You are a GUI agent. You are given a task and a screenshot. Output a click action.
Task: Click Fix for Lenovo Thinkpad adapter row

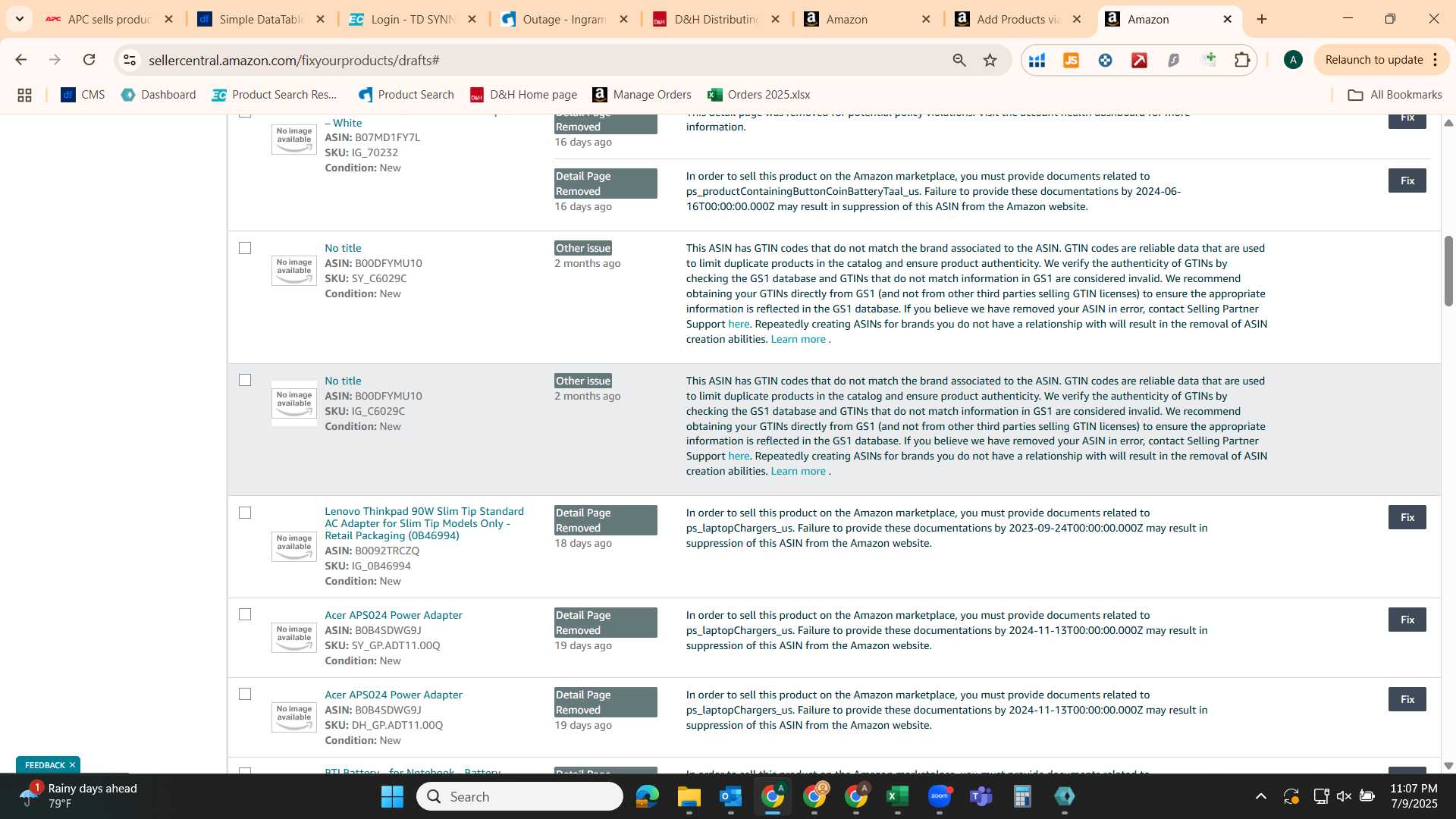coord(1407,517)
